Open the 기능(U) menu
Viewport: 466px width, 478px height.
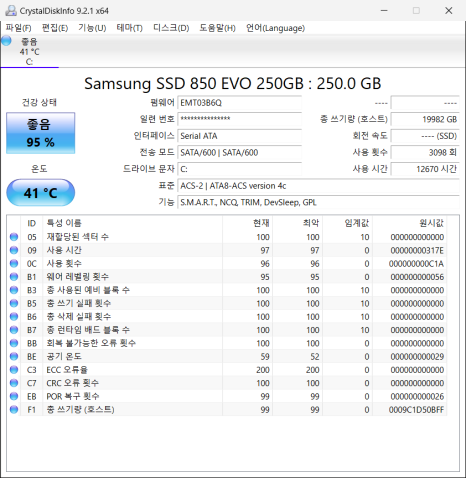click(x=92, y=28)
